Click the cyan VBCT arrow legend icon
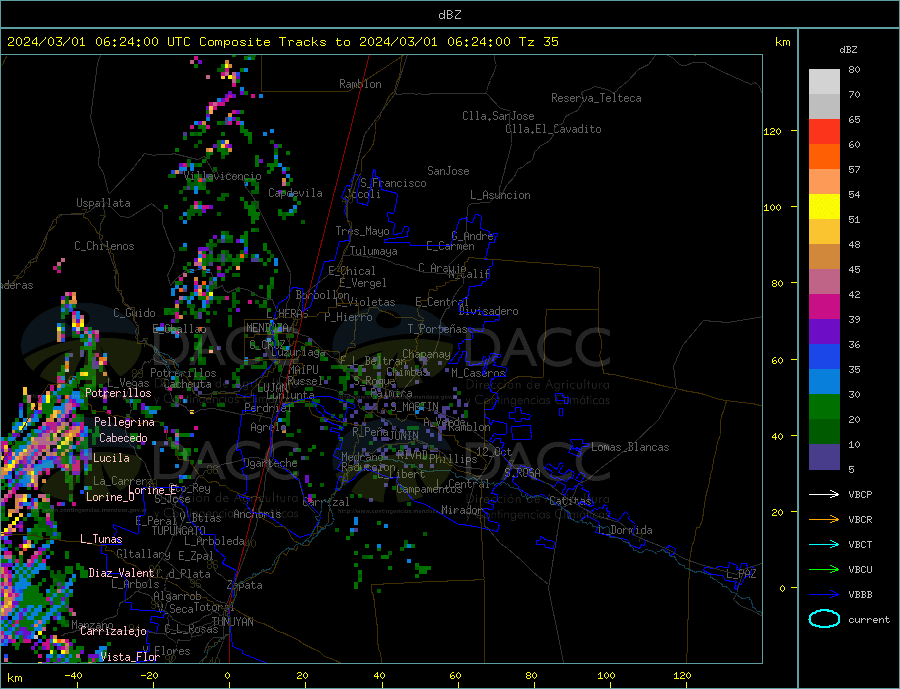 coord(824,544)
